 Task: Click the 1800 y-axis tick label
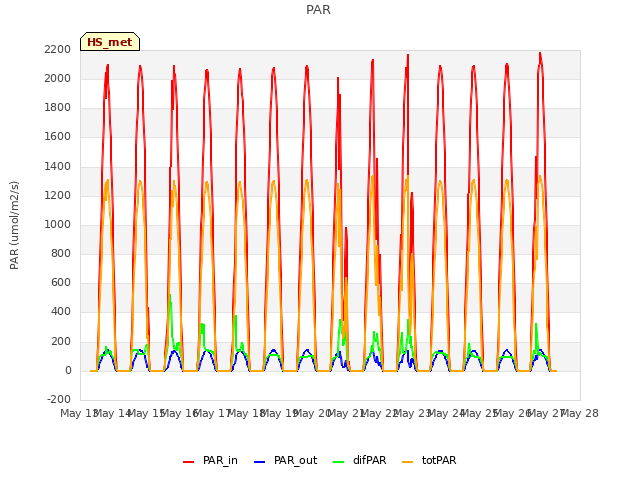coord(58,108)
